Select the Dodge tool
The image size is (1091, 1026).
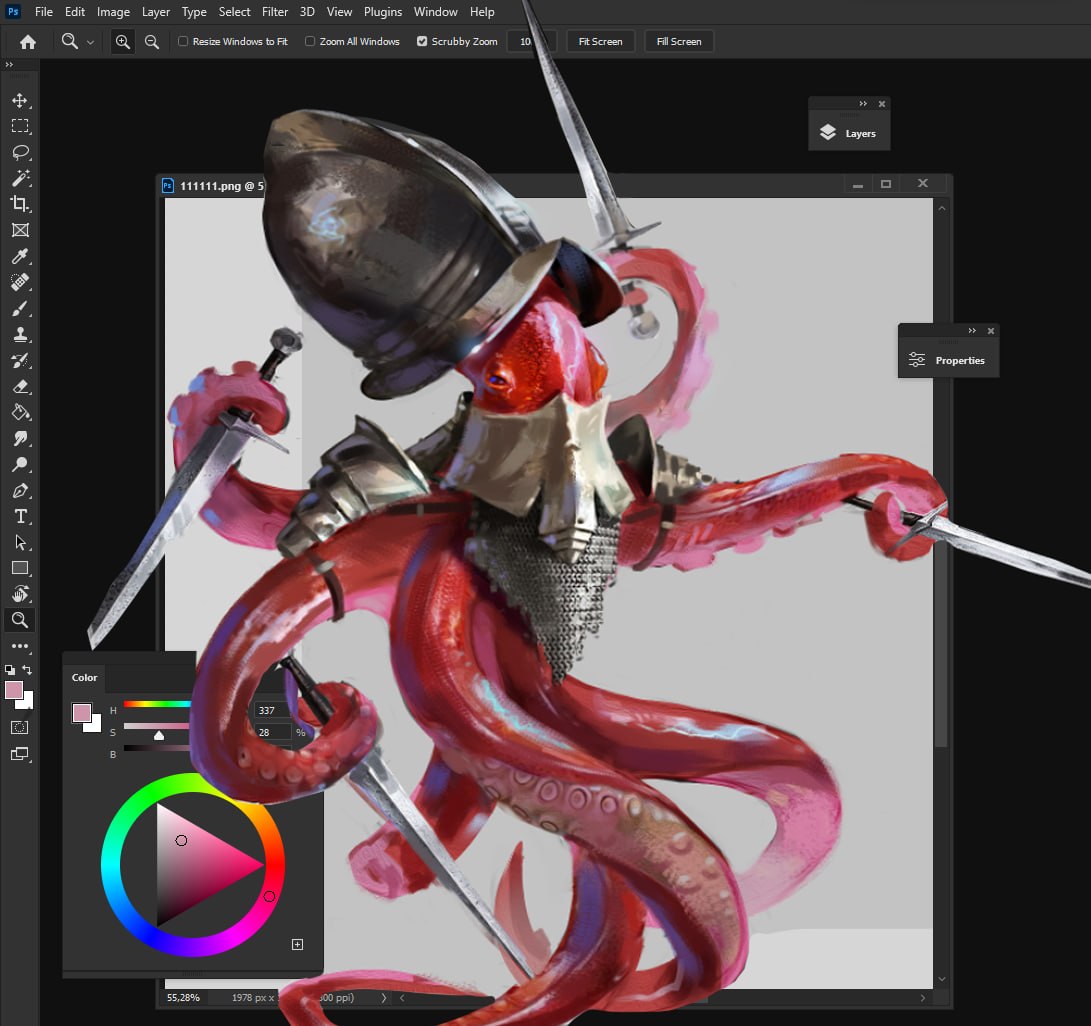coord(19,464)
